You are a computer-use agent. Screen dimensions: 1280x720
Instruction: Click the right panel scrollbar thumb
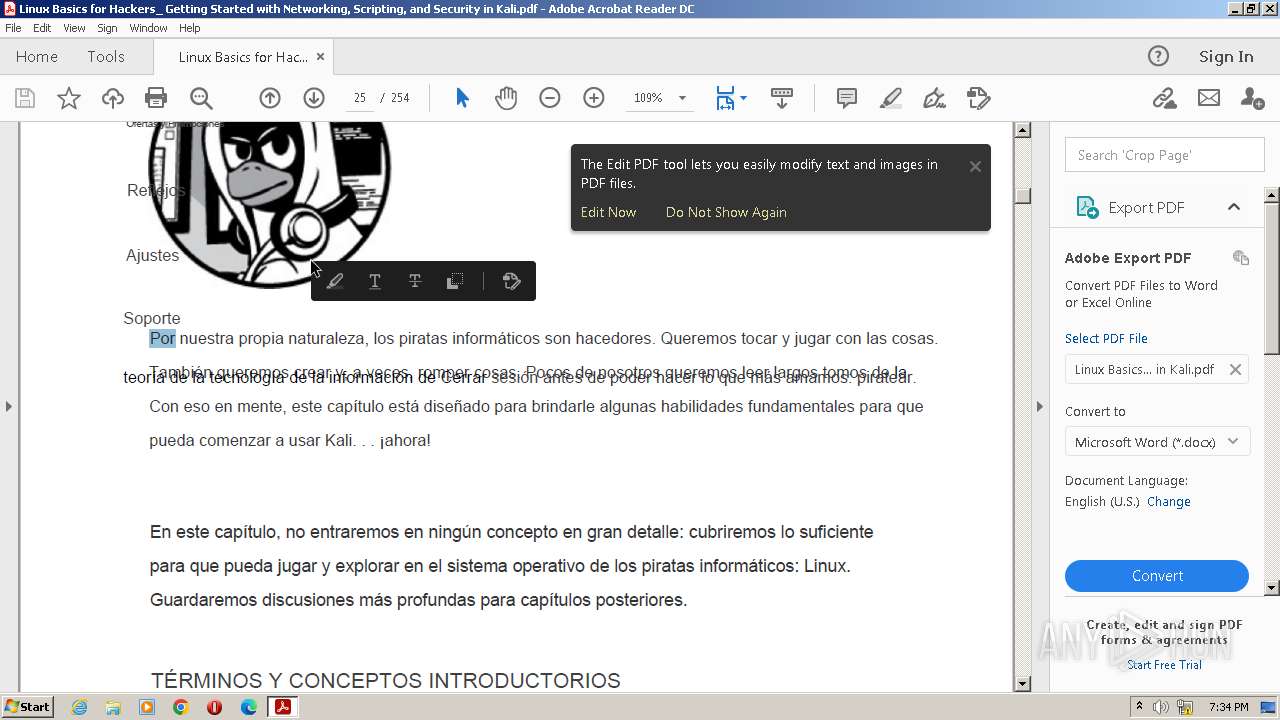1272,276
